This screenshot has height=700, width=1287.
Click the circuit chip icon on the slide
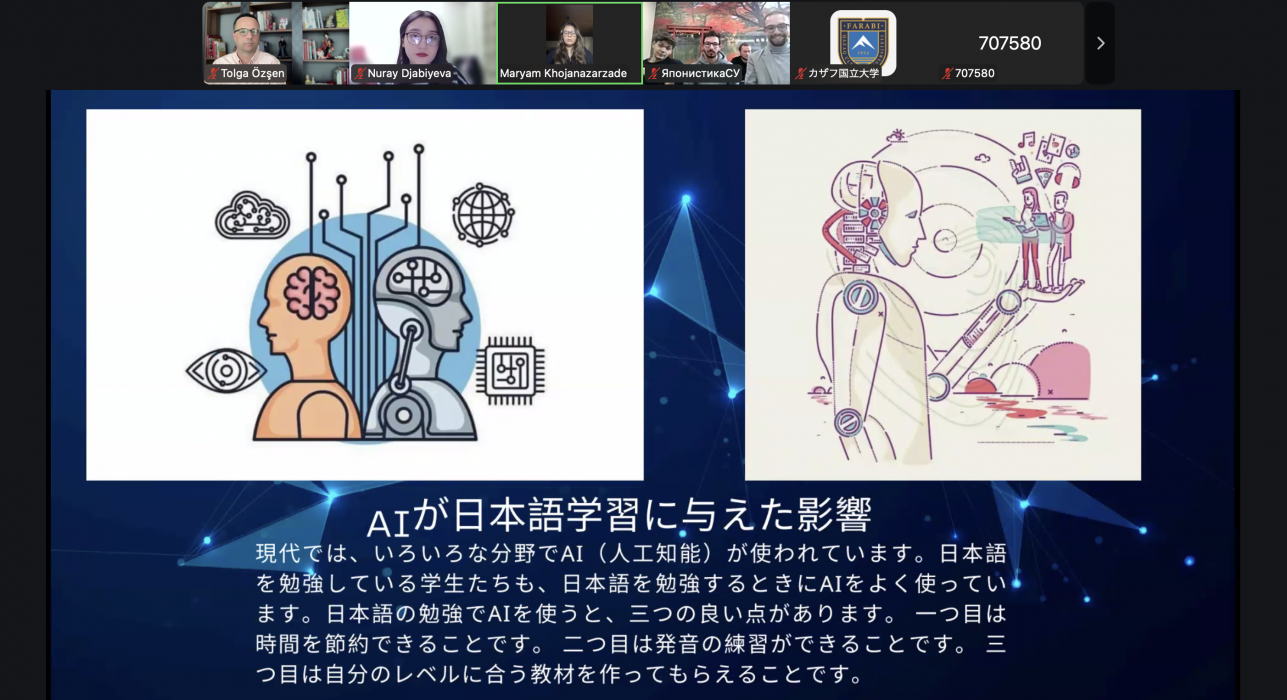510,370
